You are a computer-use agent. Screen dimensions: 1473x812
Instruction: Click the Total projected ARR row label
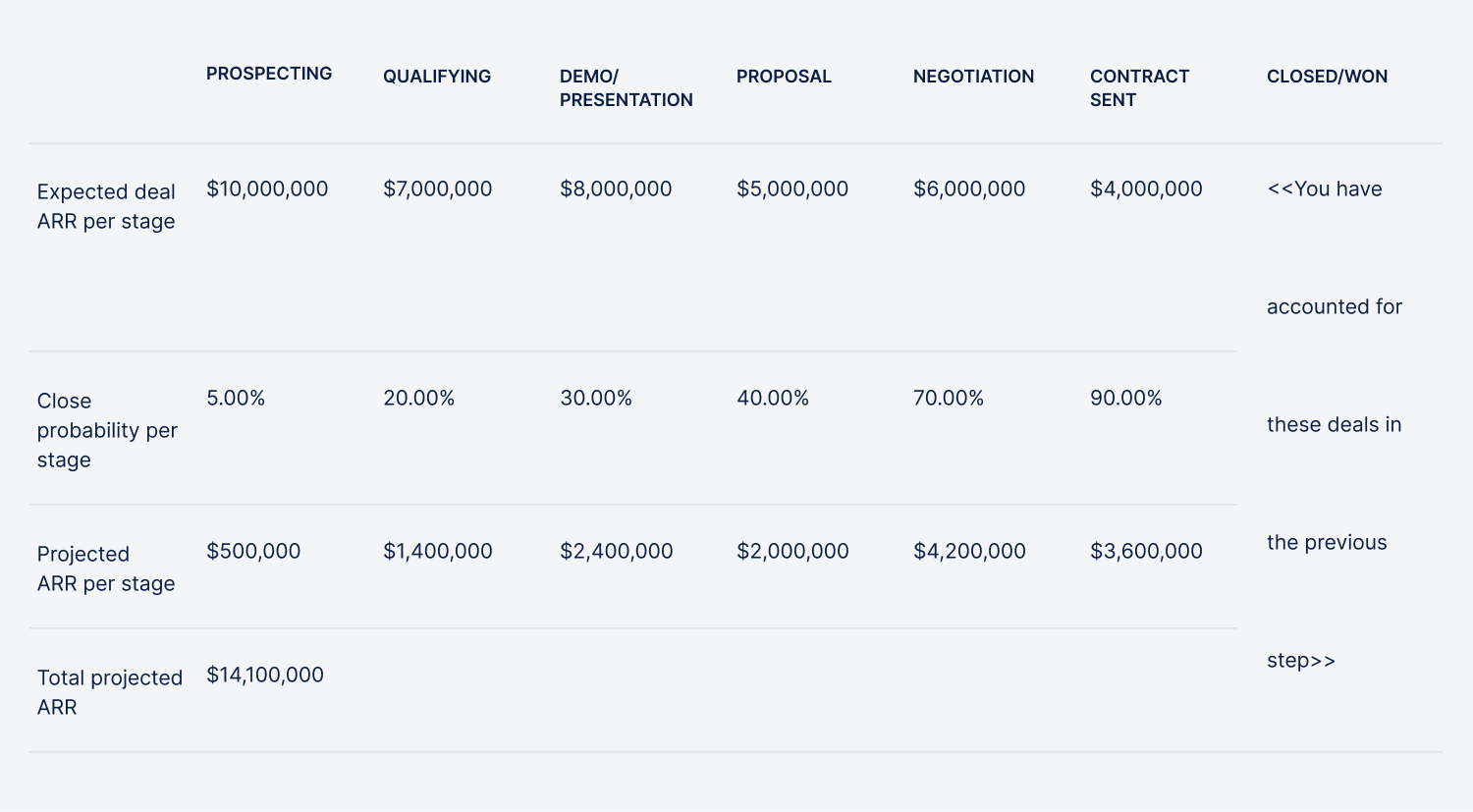(110, 692)
